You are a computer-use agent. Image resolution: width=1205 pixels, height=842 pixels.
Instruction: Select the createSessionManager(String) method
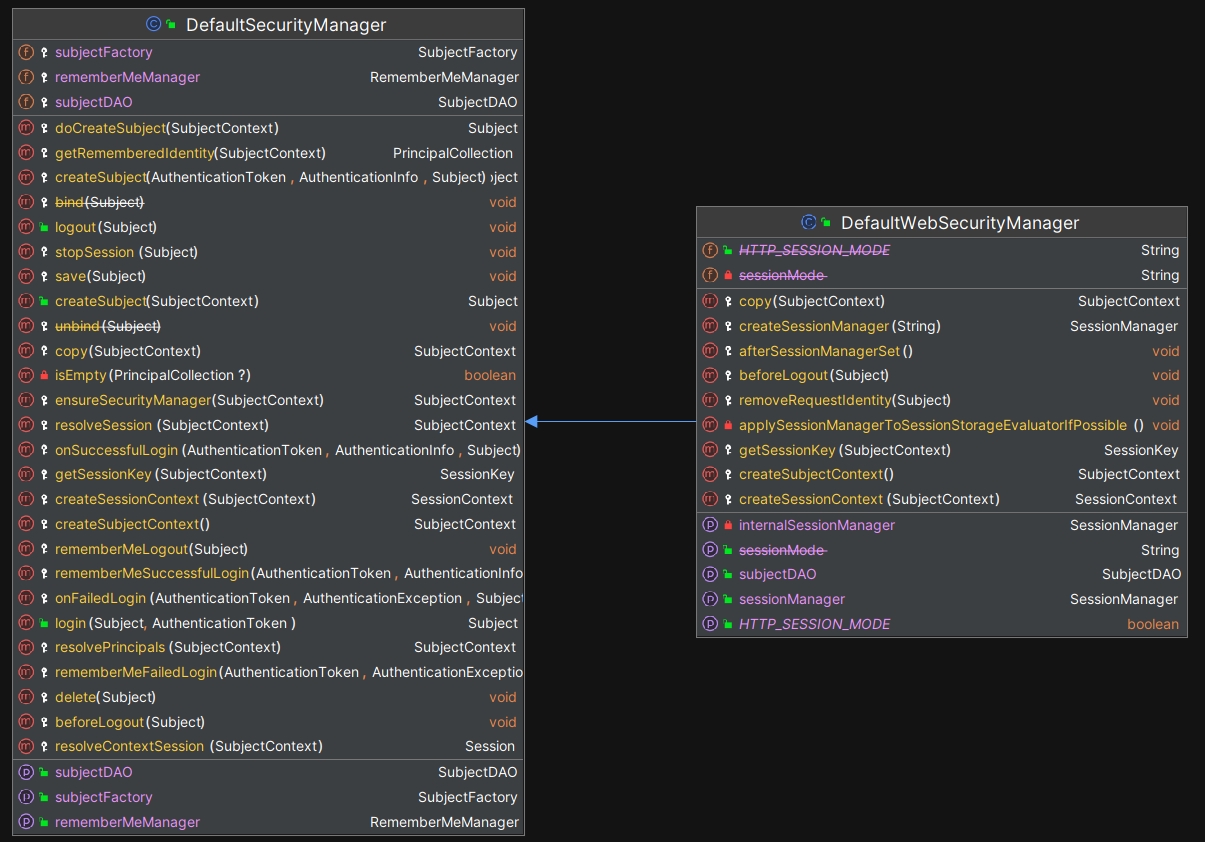tap(839, 326)
